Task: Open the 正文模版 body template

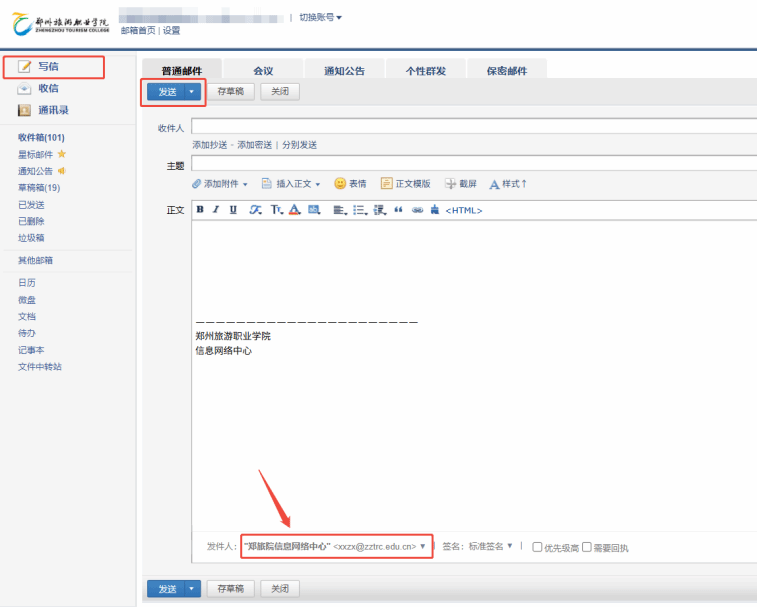Action: tap(406, 184)
